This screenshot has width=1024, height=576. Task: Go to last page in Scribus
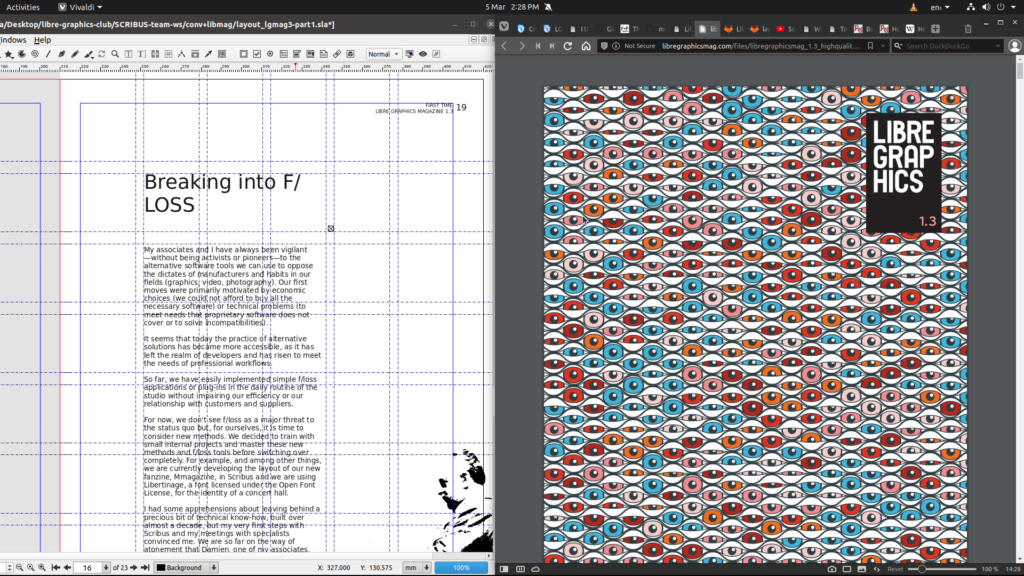(145, 568)
